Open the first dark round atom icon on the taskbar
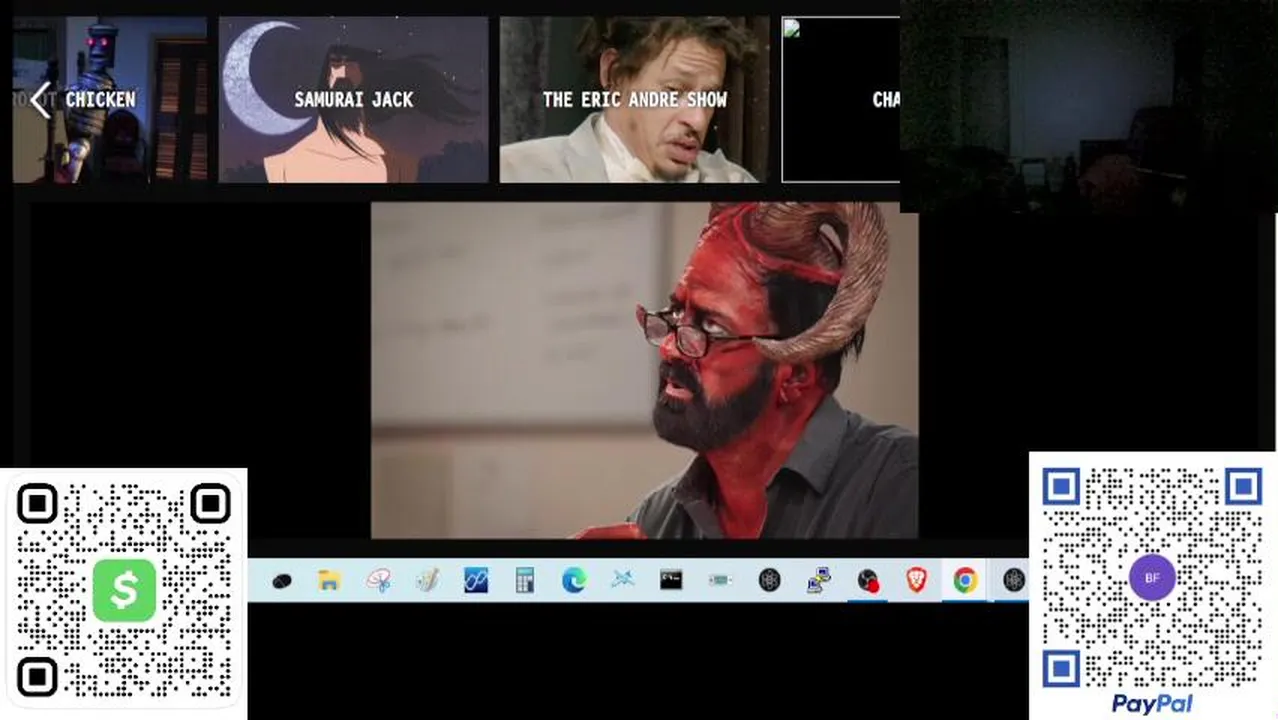The width and height of the screenshot is (1278, 720). tap(769, 580)
